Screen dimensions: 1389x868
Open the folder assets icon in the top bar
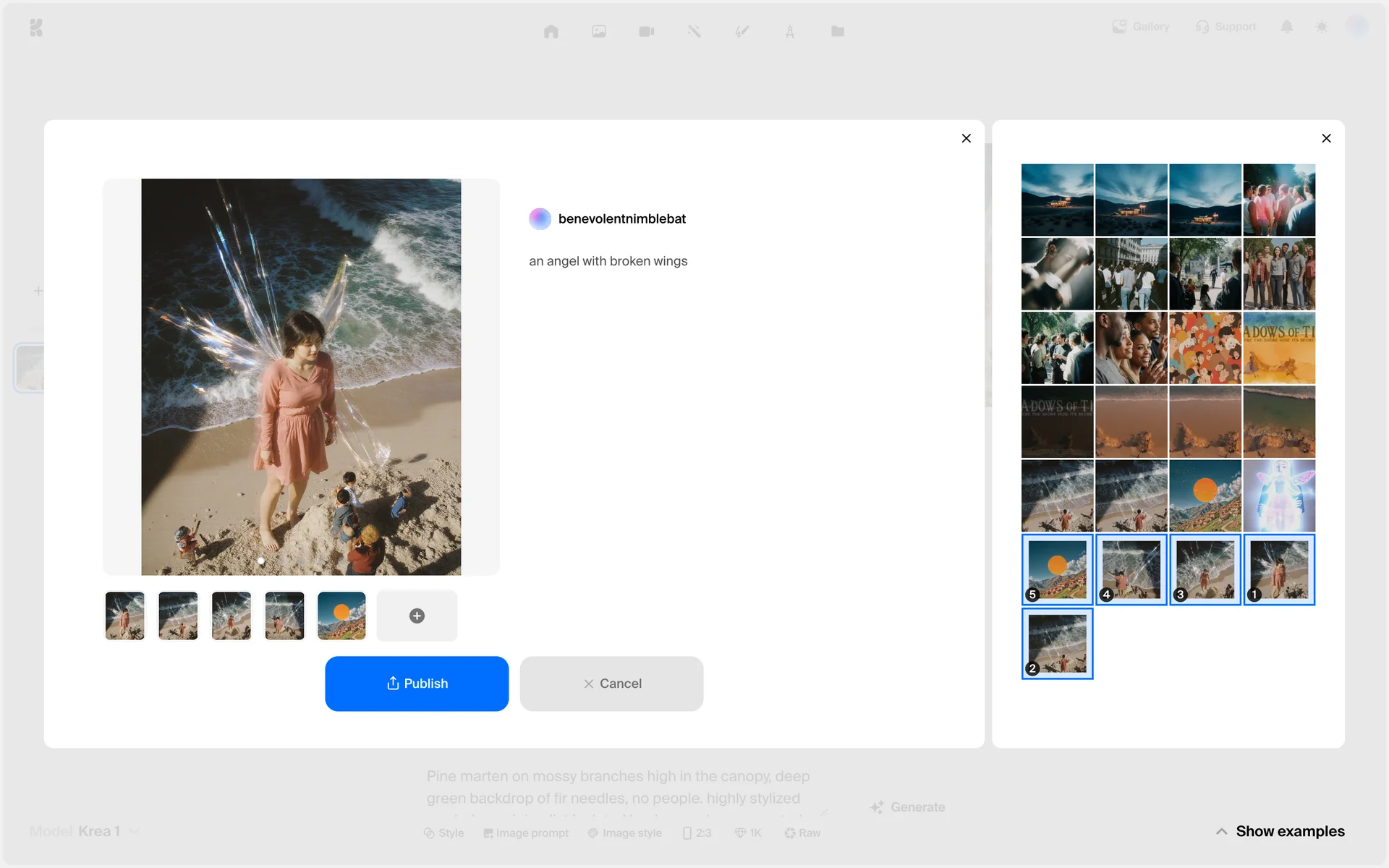pyautogui.click(x=838, y=31)
